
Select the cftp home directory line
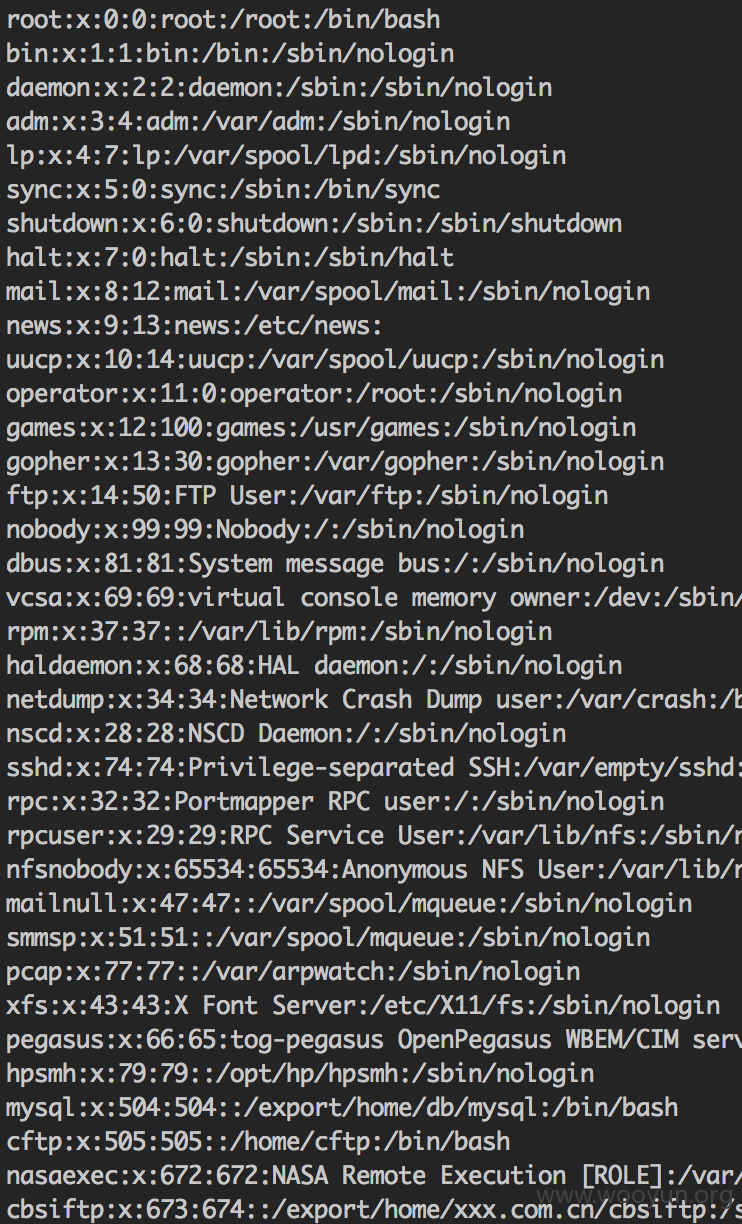tap(258, 1141)
